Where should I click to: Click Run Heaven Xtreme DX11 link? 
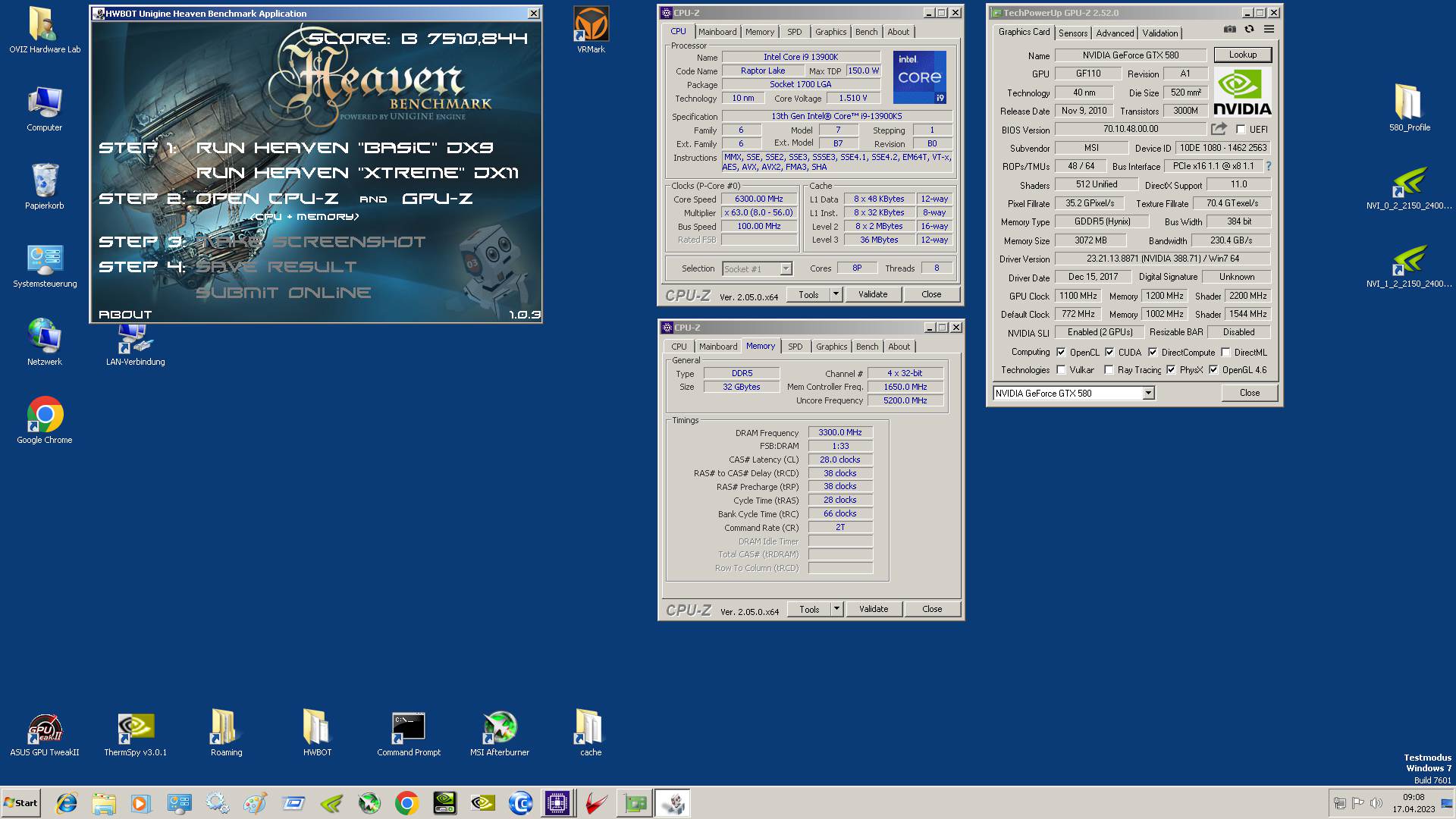tap(358, 173)
